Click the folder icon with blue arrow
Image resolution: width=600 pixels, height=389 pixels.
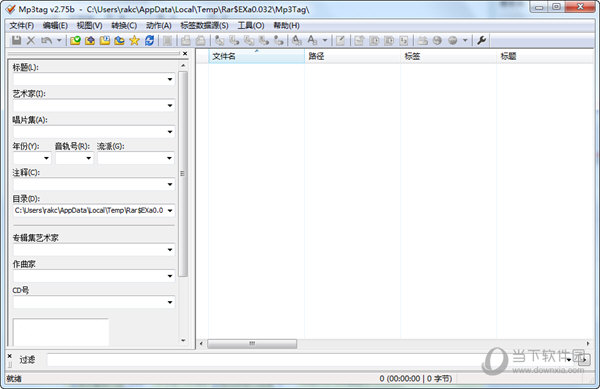pyautogui.click(x=119, y=40)
